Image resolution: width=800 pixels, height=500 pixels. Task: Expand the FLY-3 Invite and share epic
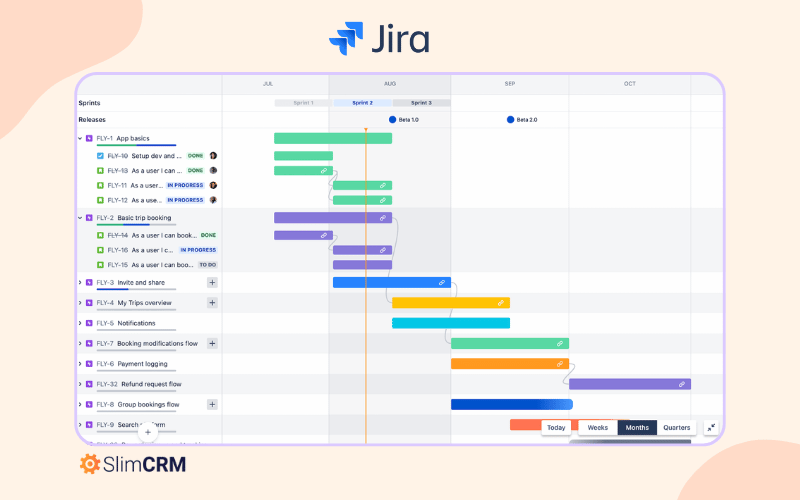(x=80, y=283)
